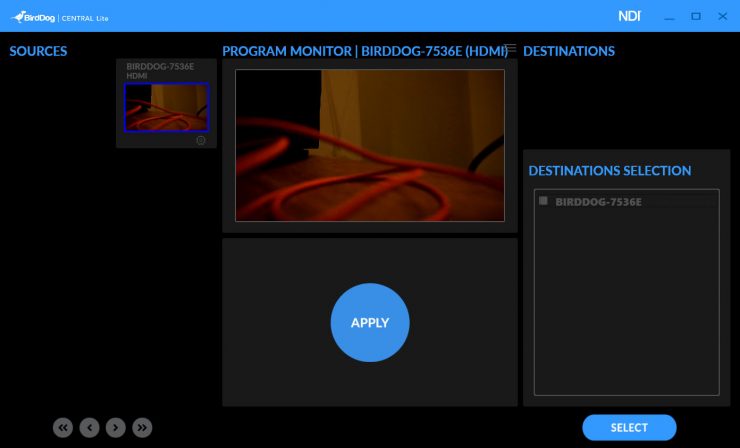Click the first page double-arrow button
The image size is (740, 448).
click(63, 428)
